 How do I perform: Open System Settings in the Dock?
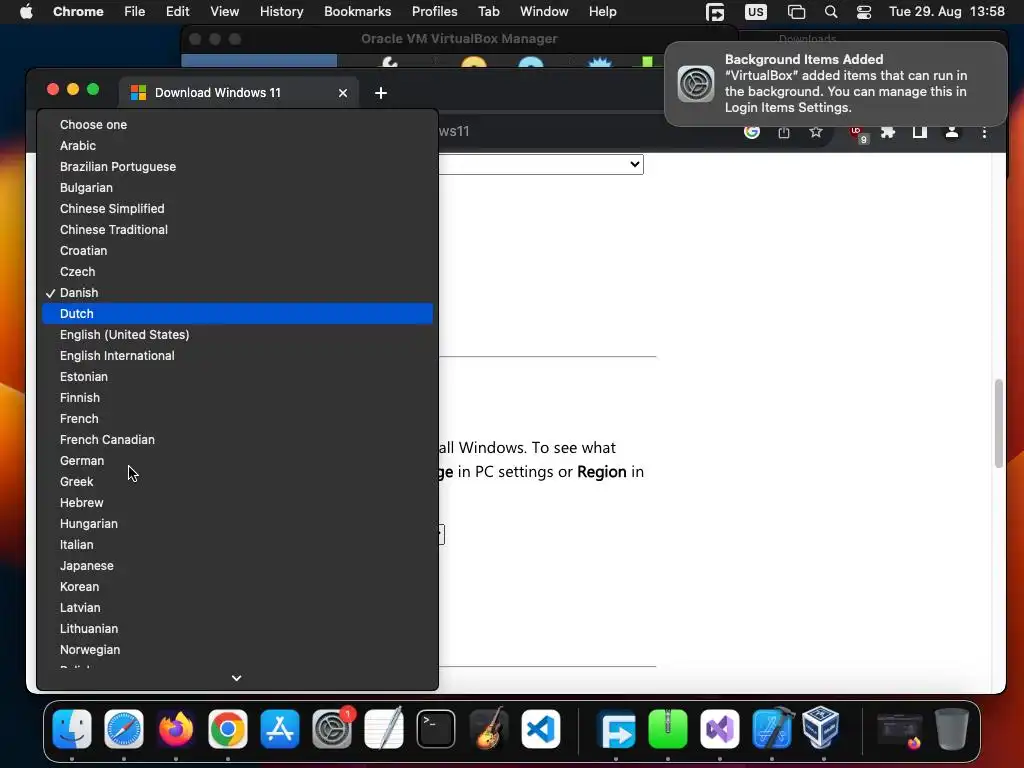point(332,729)
